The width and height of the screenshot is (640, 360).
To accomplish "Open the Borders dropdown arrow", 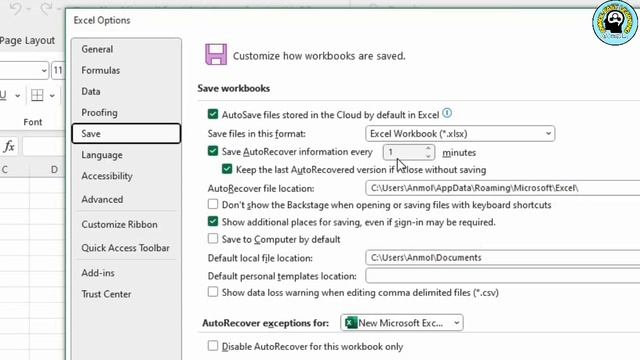I will [x=52, y=96].
